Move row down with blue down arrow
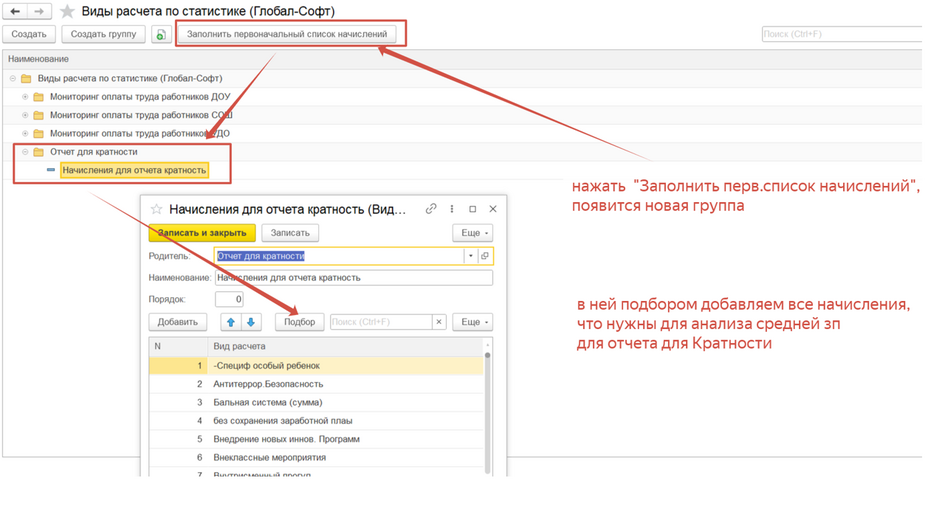 point(251,322)
